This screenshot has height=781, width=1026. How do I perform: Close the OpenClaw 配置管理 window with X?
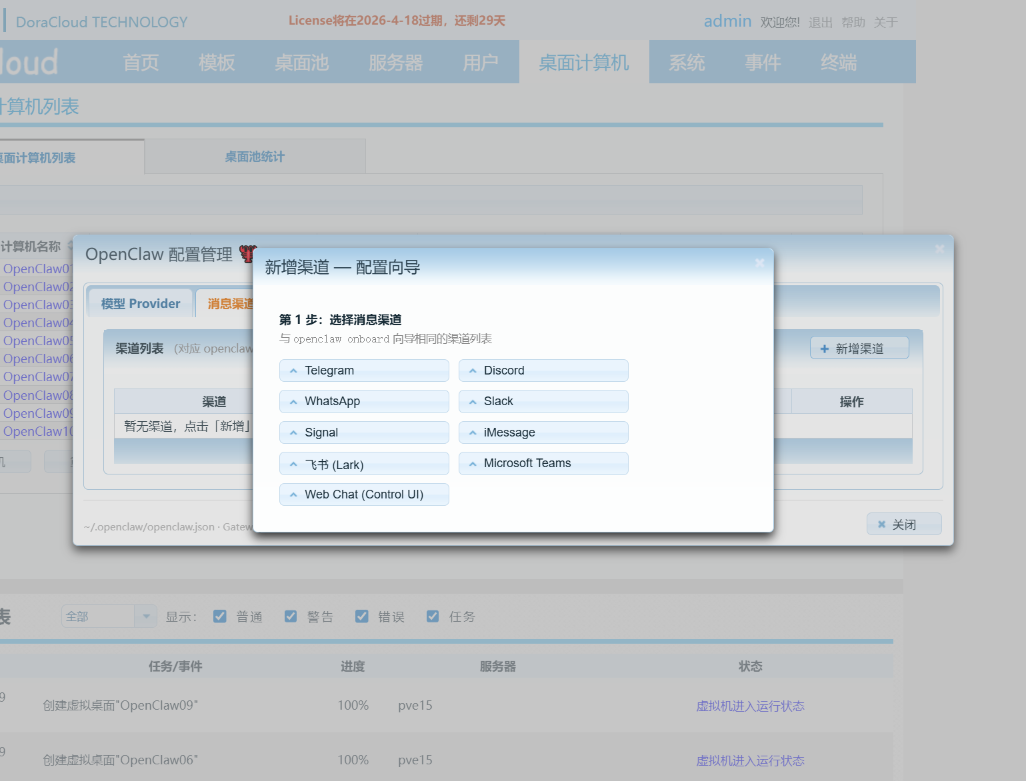click(x=940, y=249)
